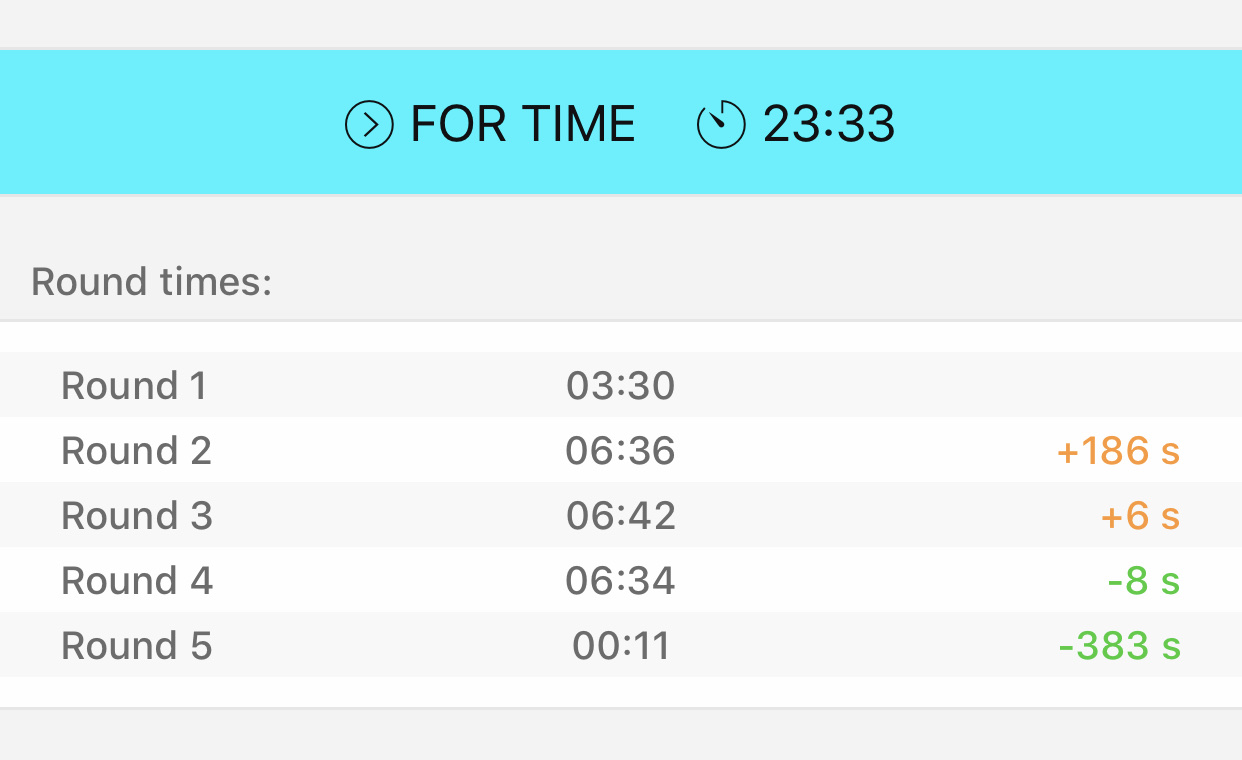1242x760 pixels.
Task: Select the Round 1 row label
Action: pyautogui.click(x=134, y=386)
